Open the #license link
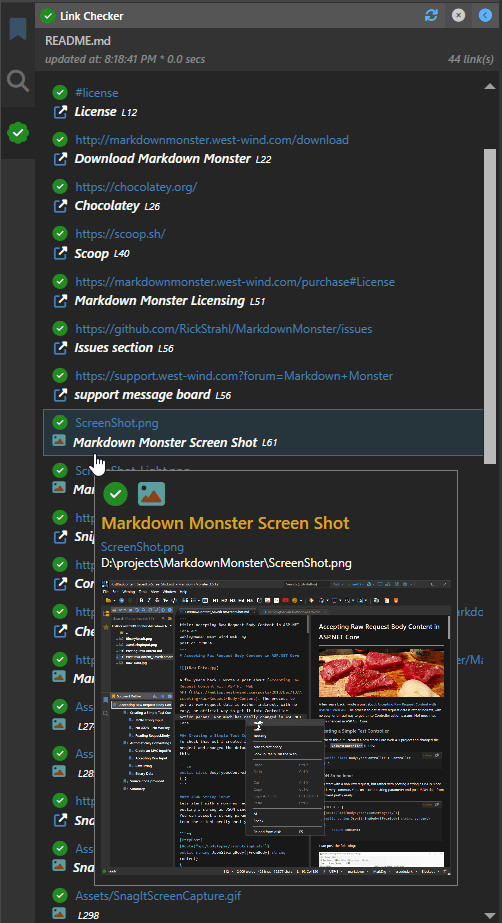This screenshot has height=923, width=502. (97, 92)
